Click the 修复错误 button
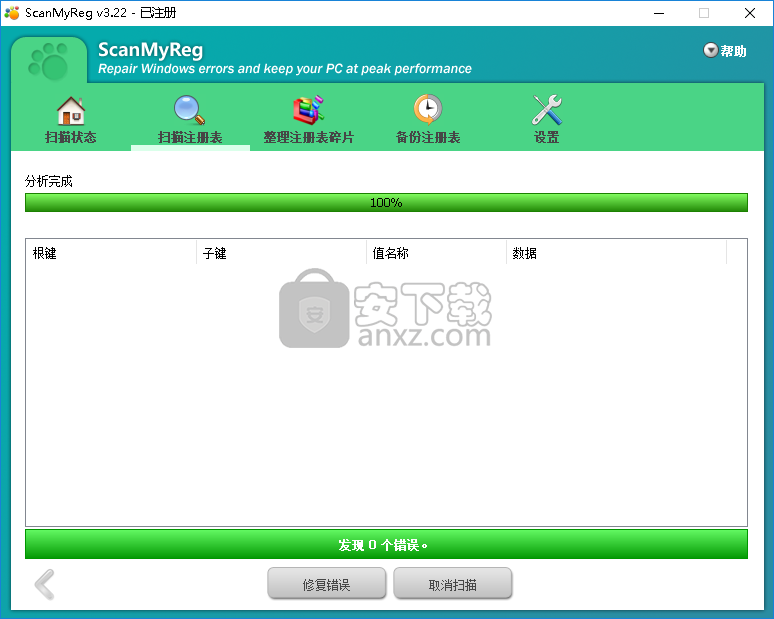Image resolution: width=774 pixels, height=619 pixels. 326,584
